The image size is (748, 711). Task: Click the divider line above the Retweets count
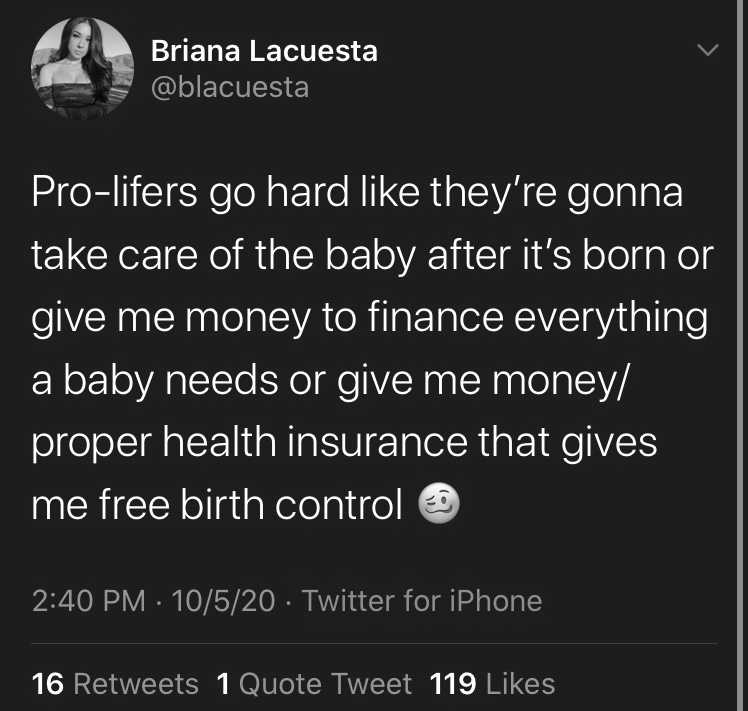click(374, 644)
